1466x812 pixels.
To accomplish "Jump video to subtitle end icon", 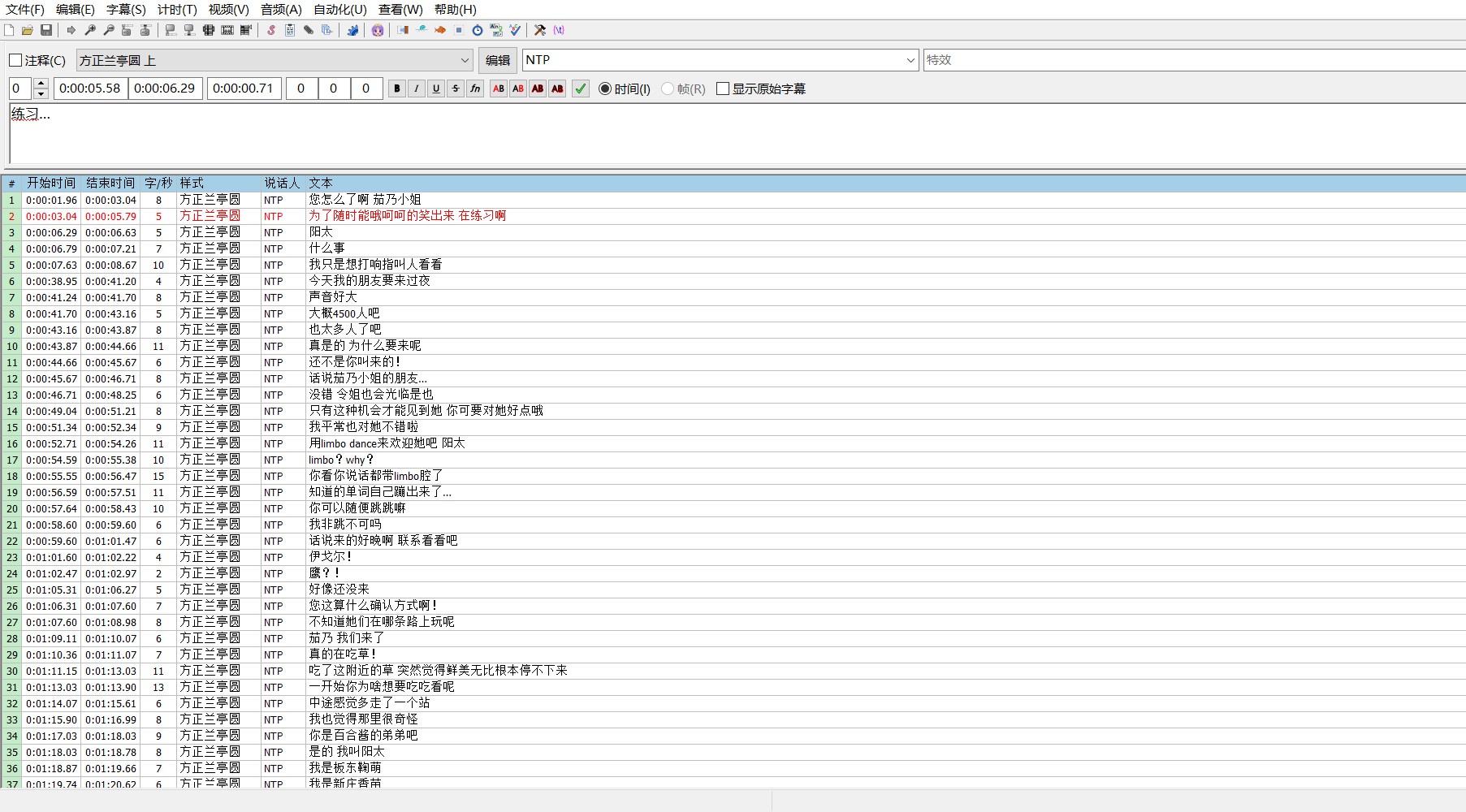I will tap(145, 30).
